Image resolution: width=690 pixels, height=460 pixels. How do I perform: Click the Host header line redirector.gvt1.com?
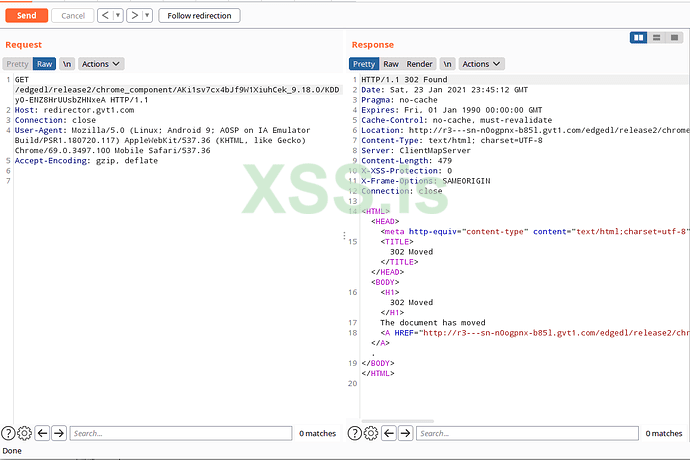(74, 110)
